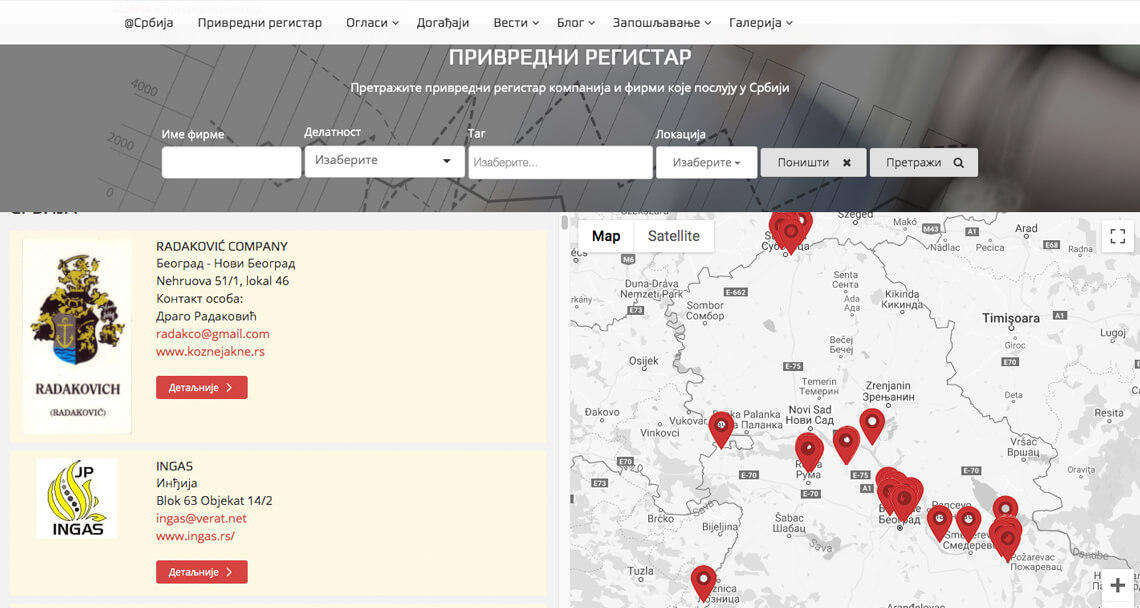Switch the map to Map view
This screenshot has height=608, width=1140.
[606, 236]
